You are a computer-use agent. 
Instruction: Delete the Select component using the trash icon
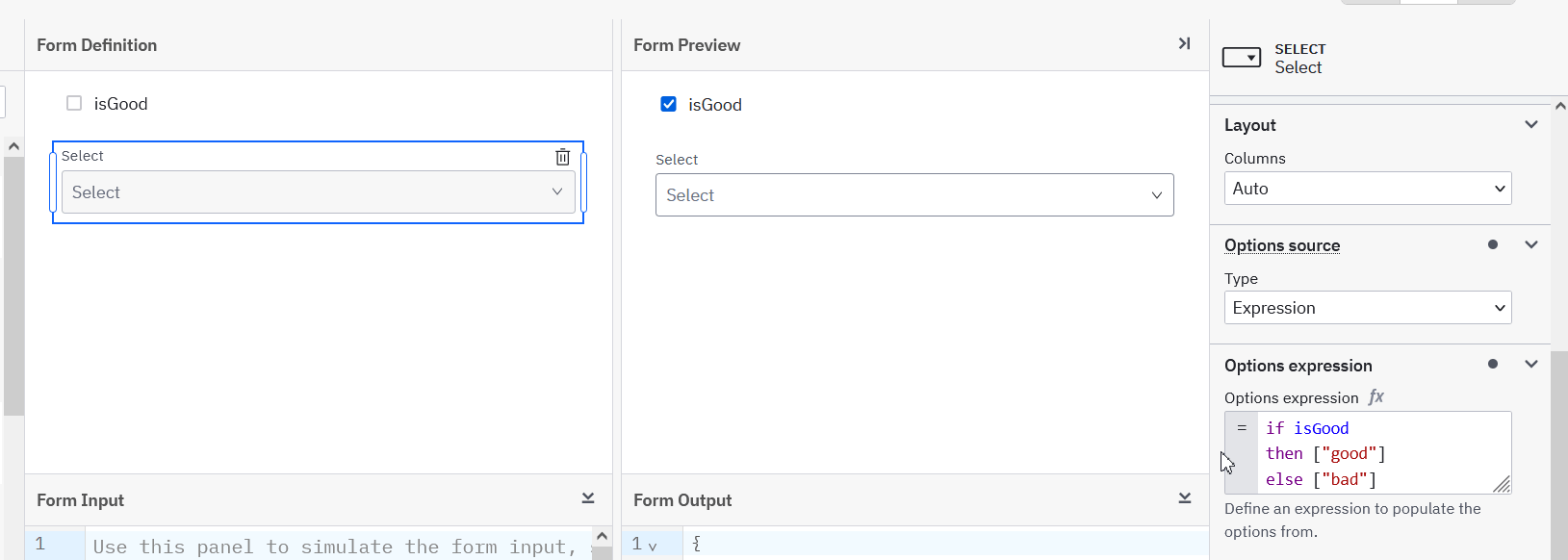562,156
